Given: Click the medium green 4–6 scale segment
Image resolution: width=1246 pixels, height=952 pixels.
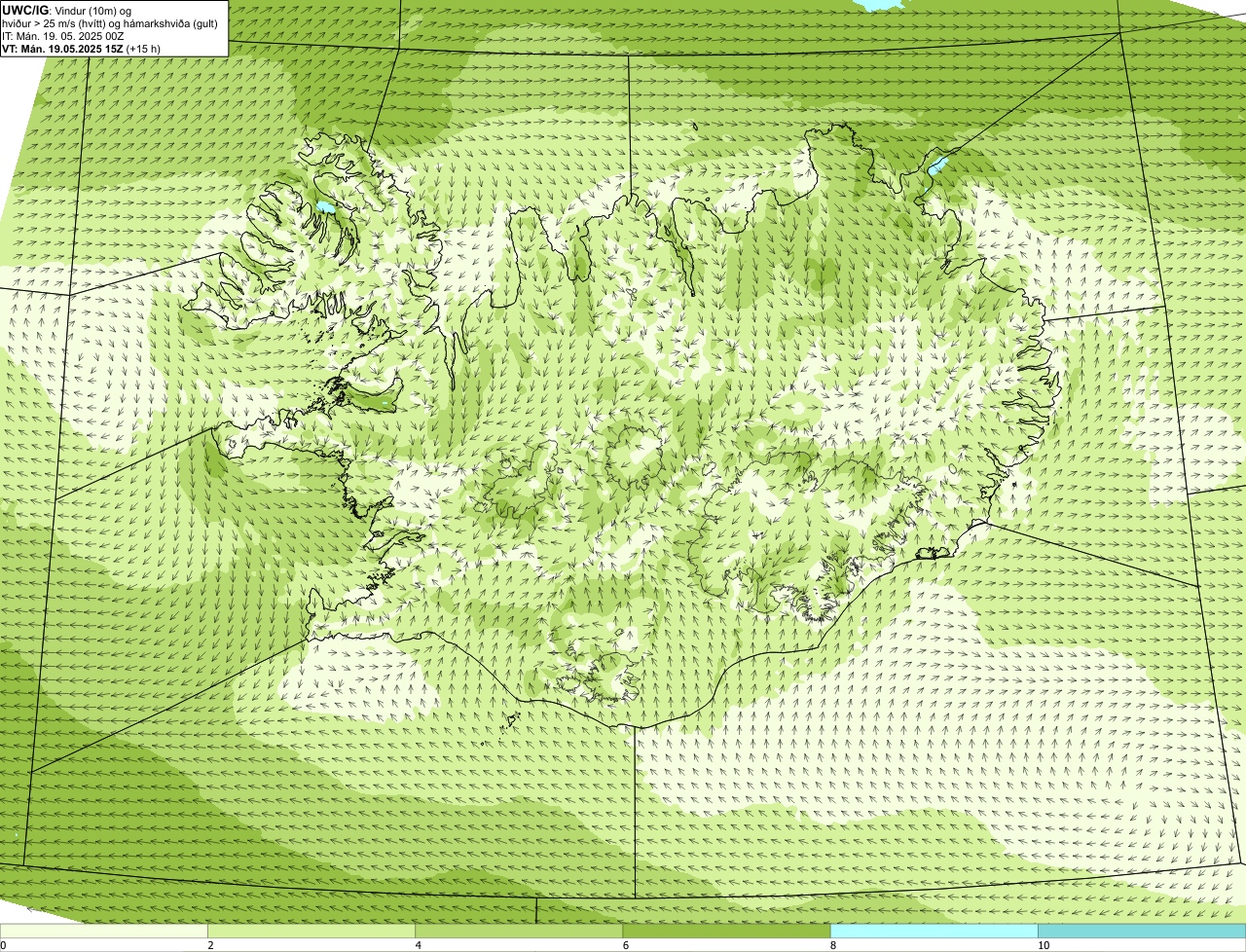Looking at the screenshot, I should 519,931.
